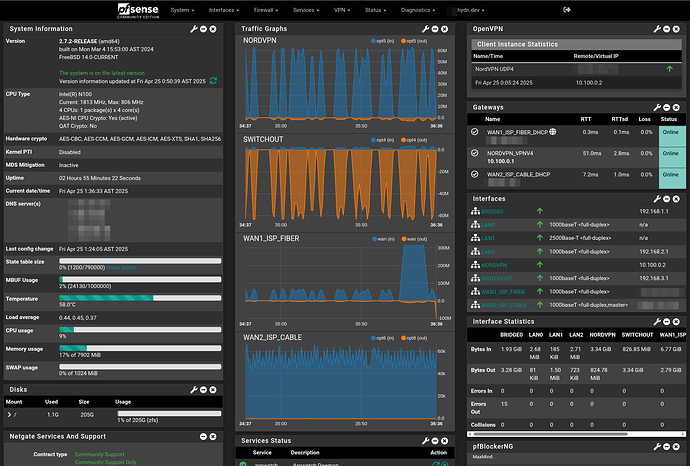Open Gateways widget settings wrench

(x=657, y=107)
